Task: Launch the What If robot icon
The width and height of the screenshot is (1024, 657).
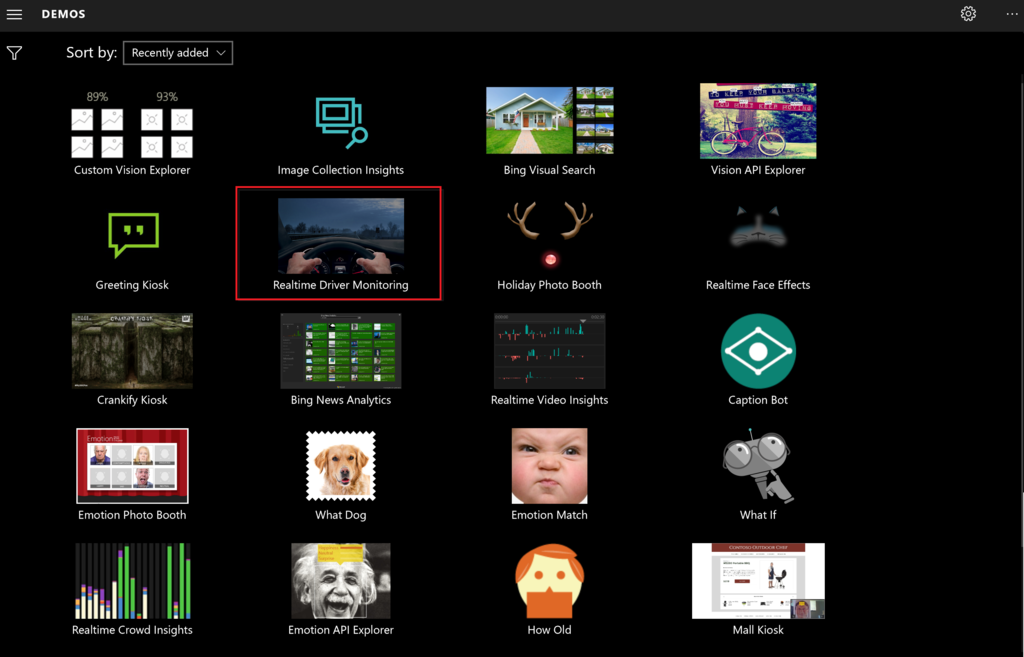Action: [758, 466]
